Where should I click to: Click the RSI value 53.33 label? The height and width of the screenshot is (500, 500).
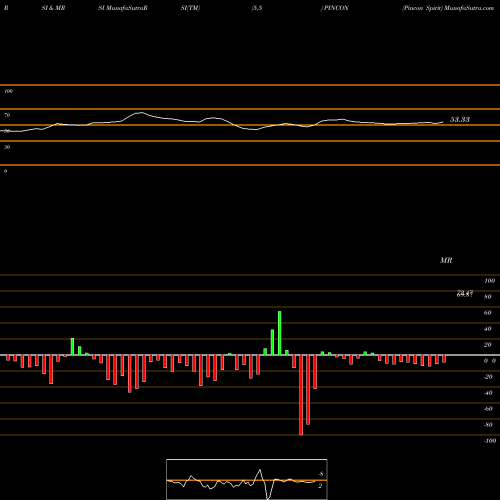coord(460,120)
